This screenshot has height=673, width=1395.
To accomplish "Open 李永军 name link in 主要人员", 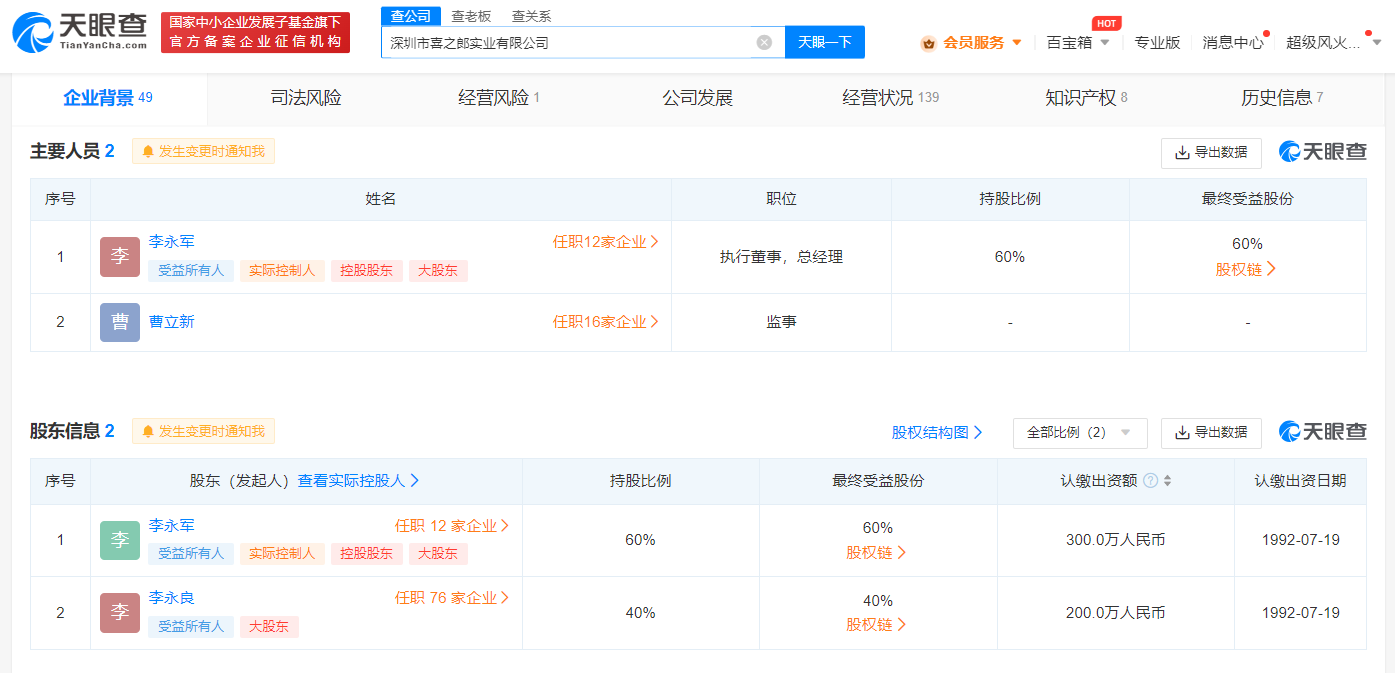I will point(172,241).
